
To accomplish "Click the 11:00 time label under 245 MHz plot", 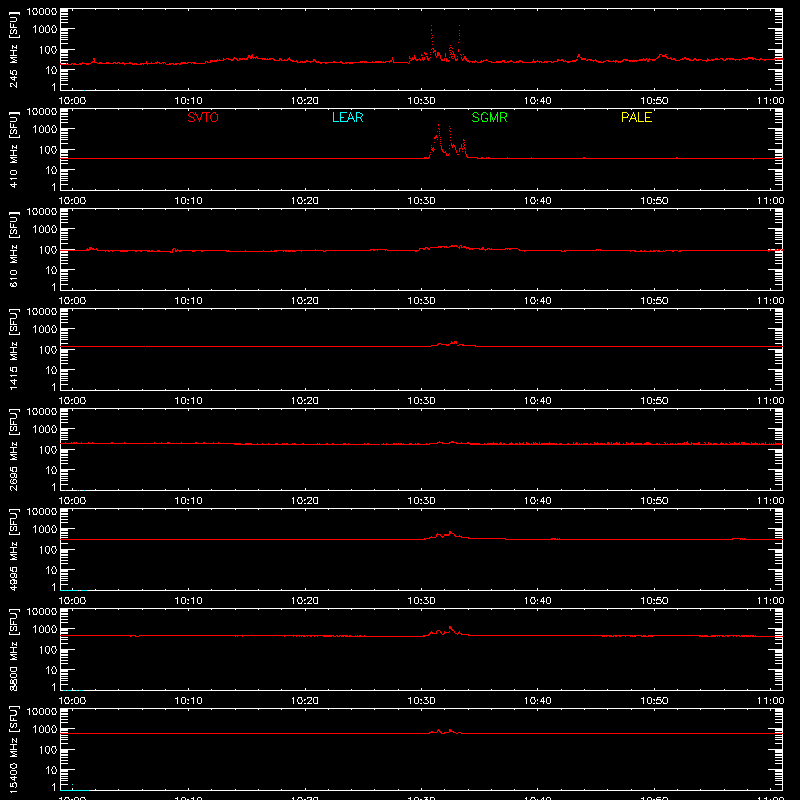I will point(770,101).
